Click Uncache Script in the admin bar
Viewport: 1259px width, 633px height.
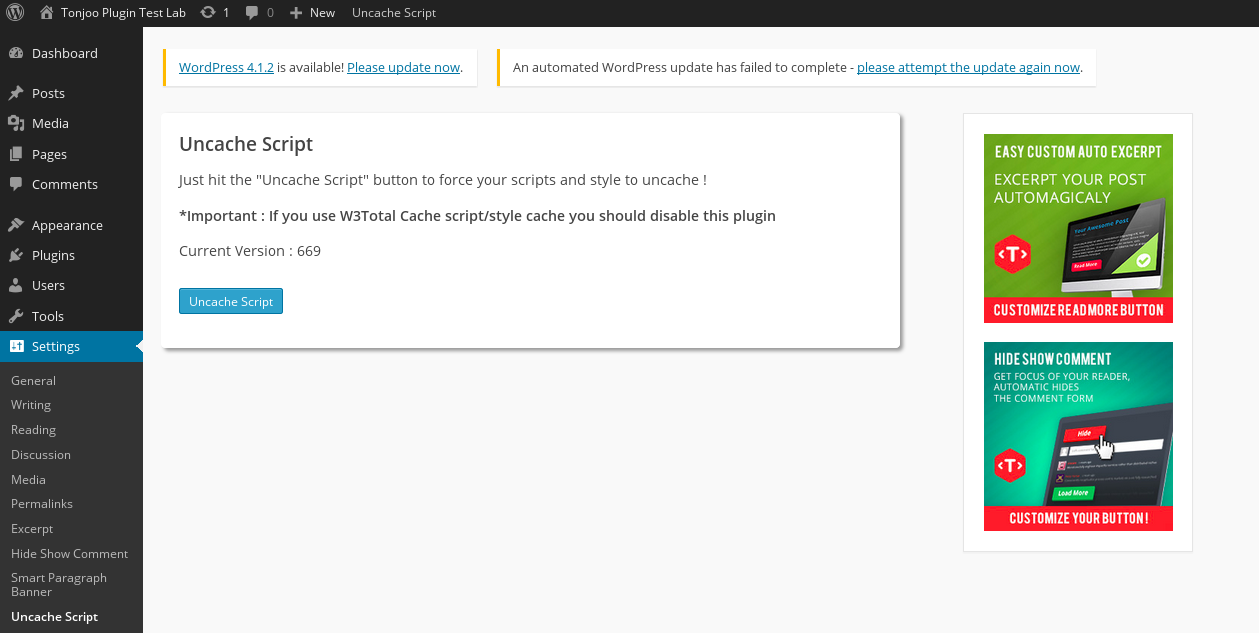(x=394, y=13)
